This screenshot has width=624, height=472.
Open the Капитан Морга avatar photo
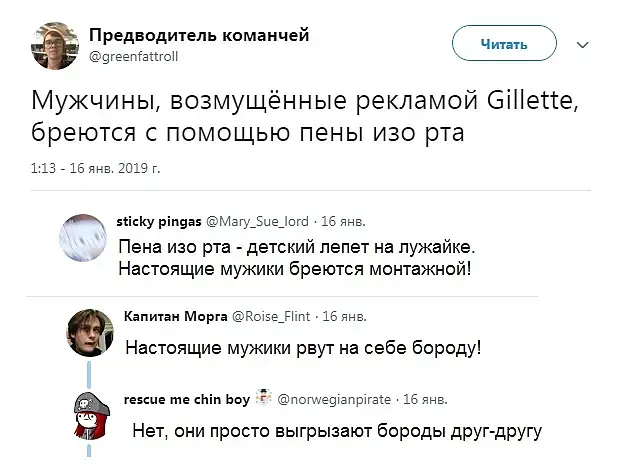[89, 331]
